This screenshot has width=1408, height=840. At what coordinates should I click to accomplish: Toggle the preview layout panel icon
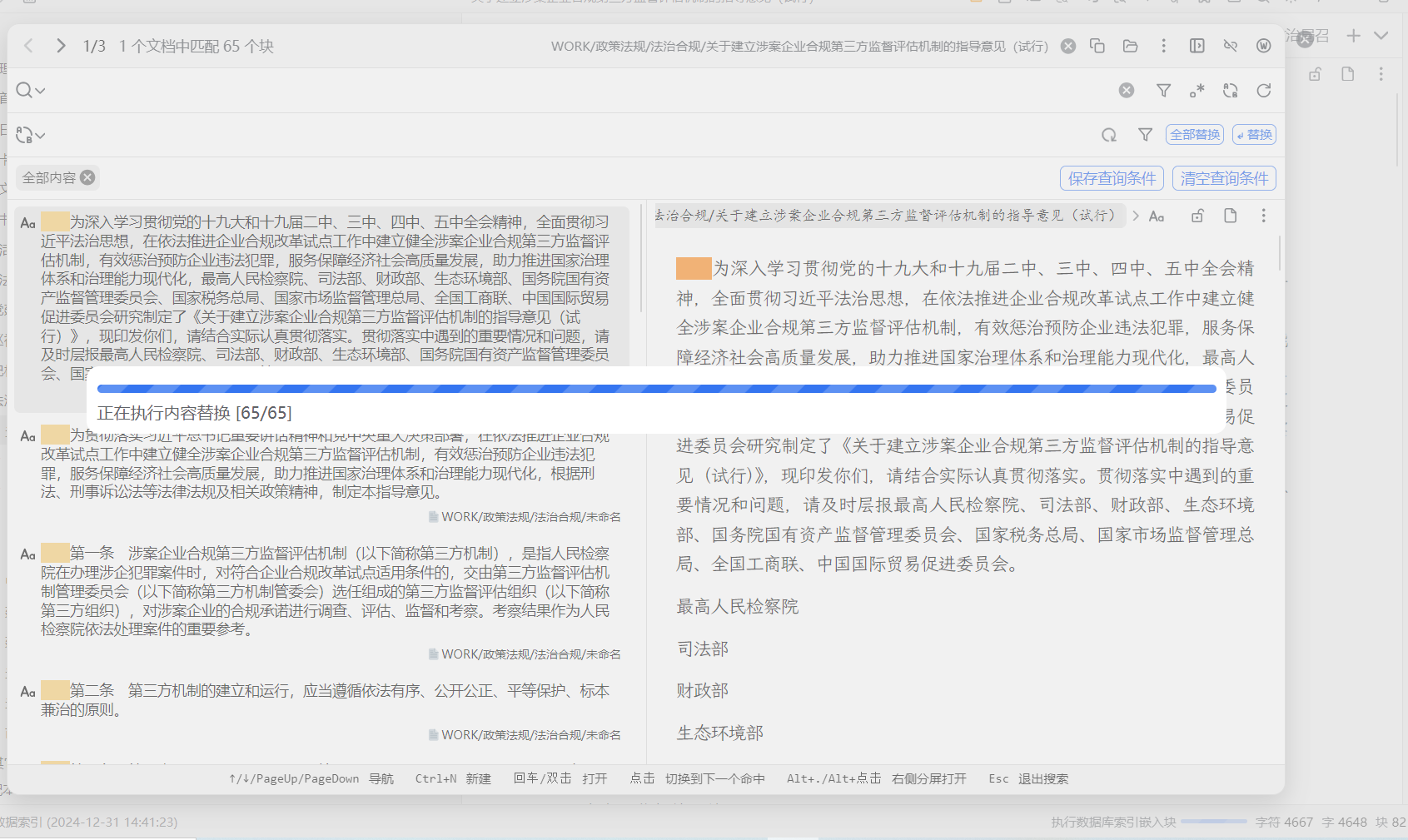click(1197, 47)
